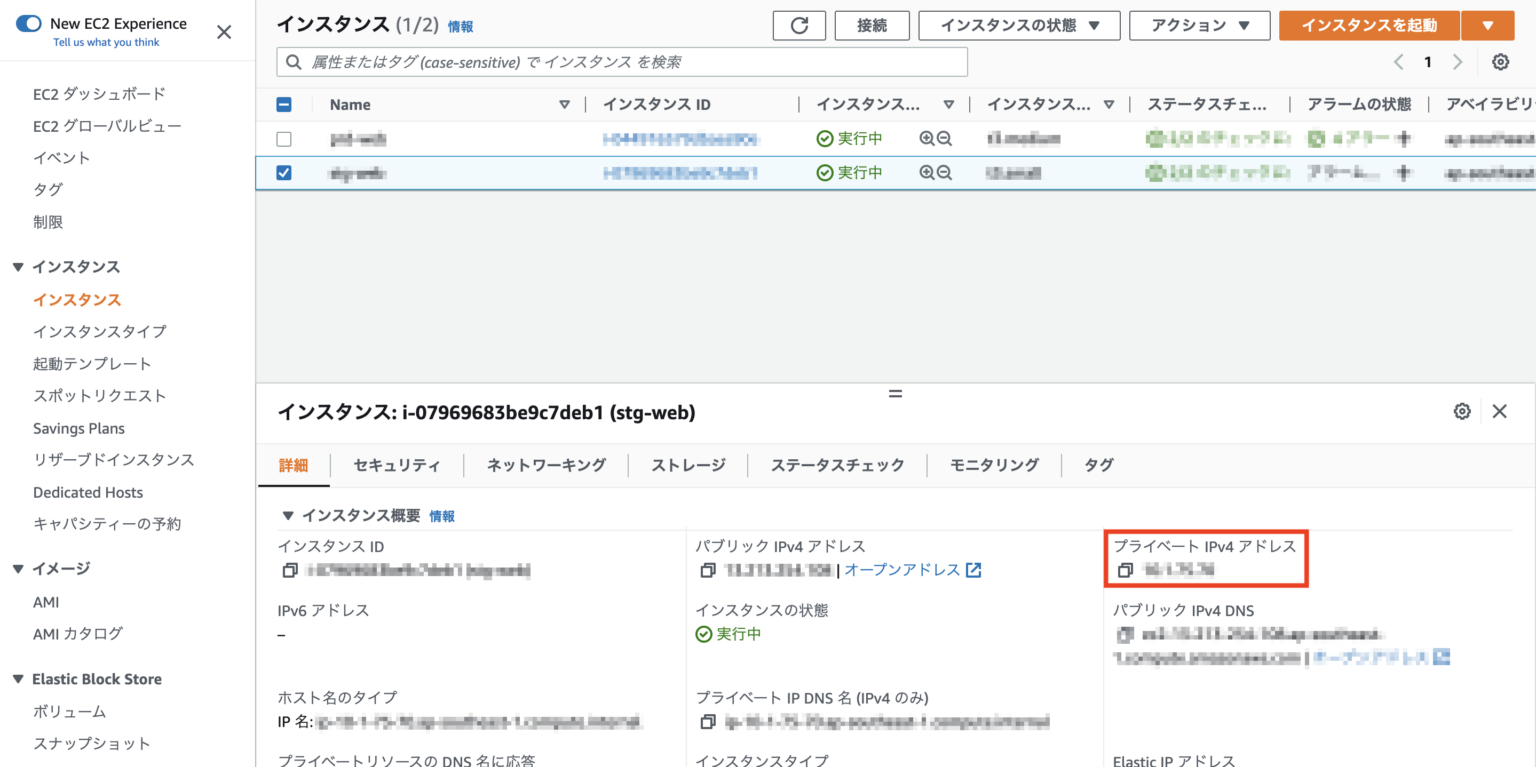Switch to the モニタリング tab
1536x767 pixels.
(992, 464)
